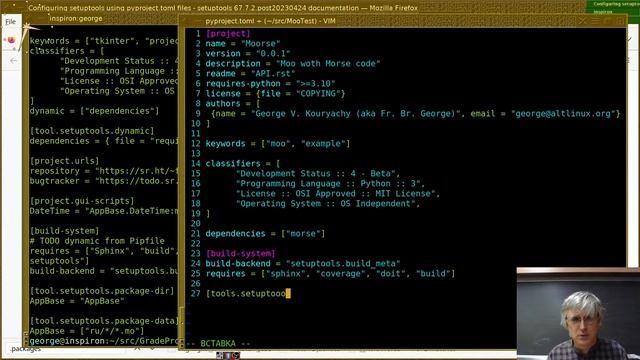This screenshot has height=360, width=640.
Task: Click repository = "https://sr.ht line in terminal
Action: pos(104,171)
